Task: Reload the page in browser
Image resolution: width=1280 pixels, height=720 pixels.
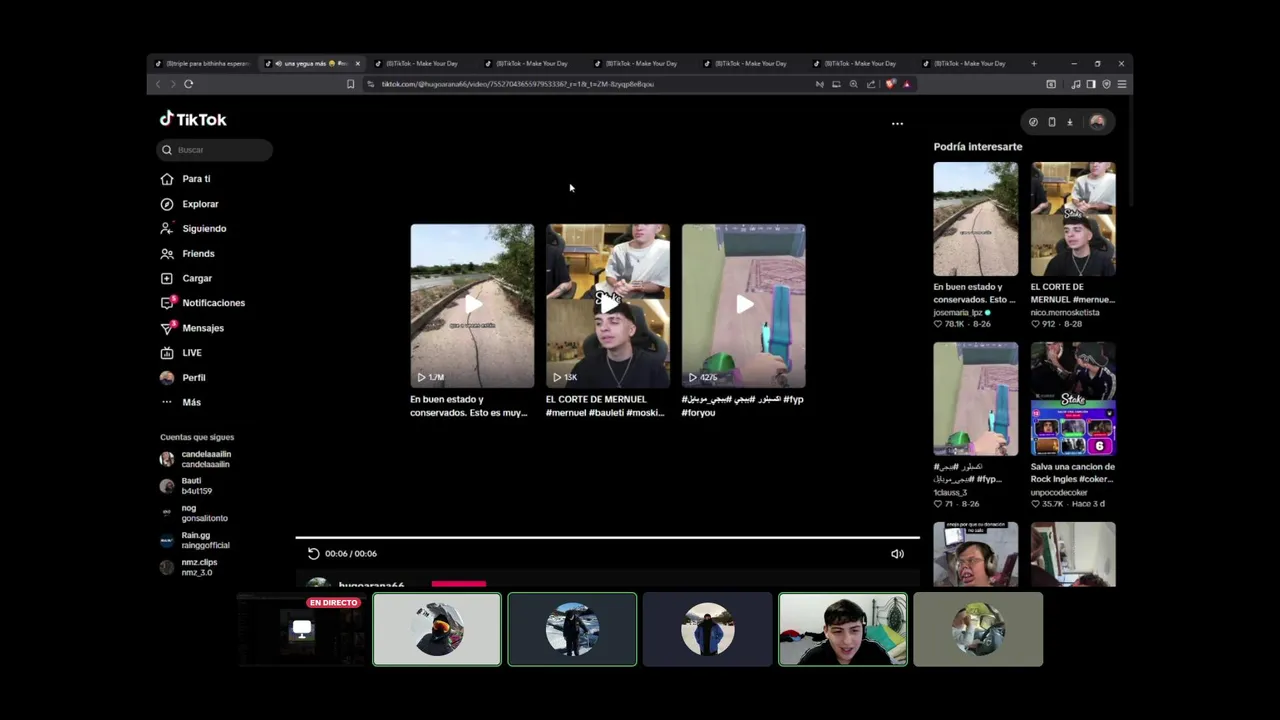Action: [x=188, y=84]
